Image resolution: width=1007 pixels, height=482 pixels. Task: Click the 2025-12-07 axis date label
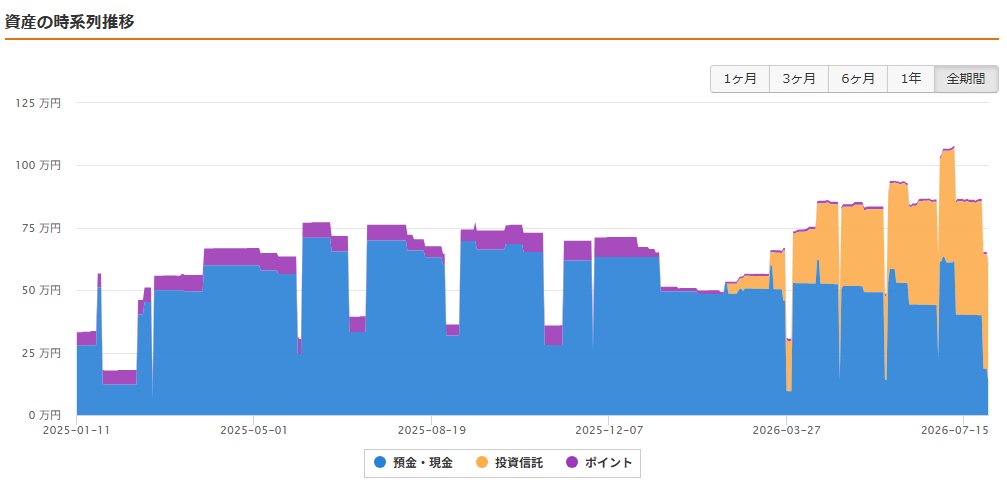[608, 429]
